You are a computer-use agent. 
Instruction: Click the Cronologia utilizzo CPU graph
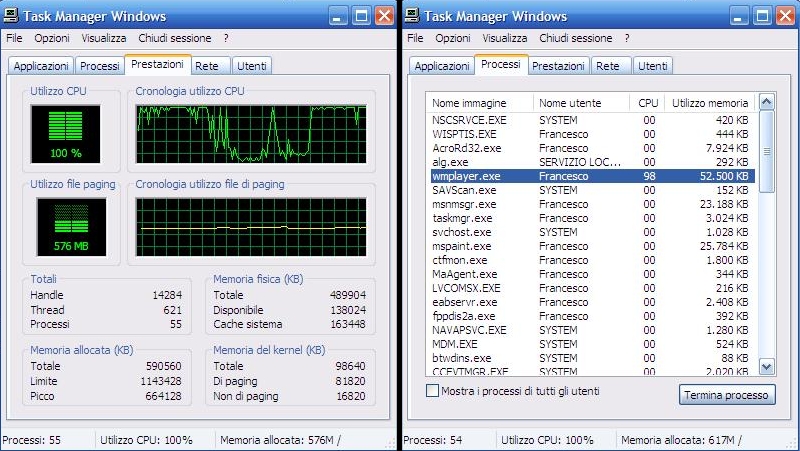251,134
